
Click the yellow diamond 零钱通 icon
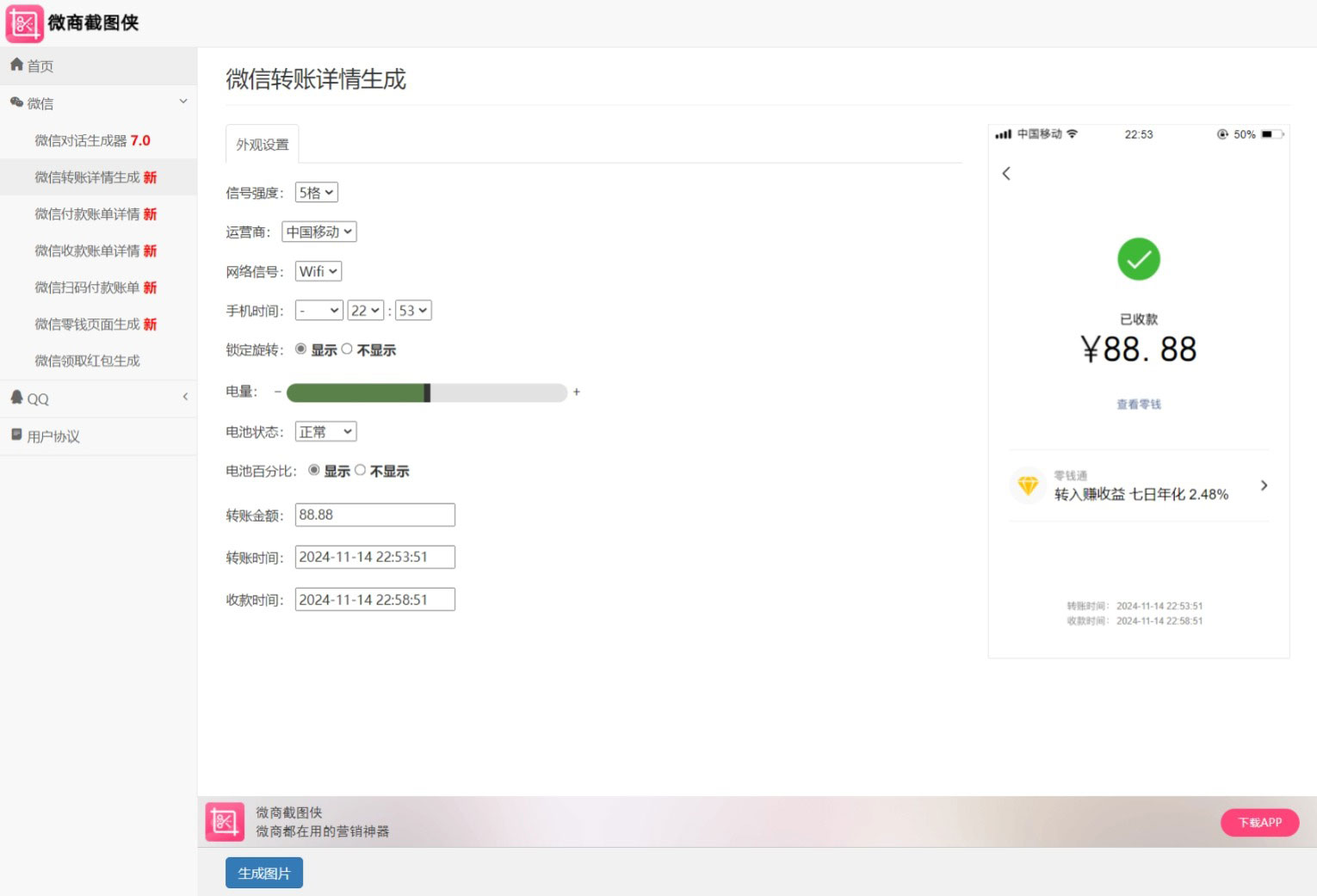[1028, 485]
